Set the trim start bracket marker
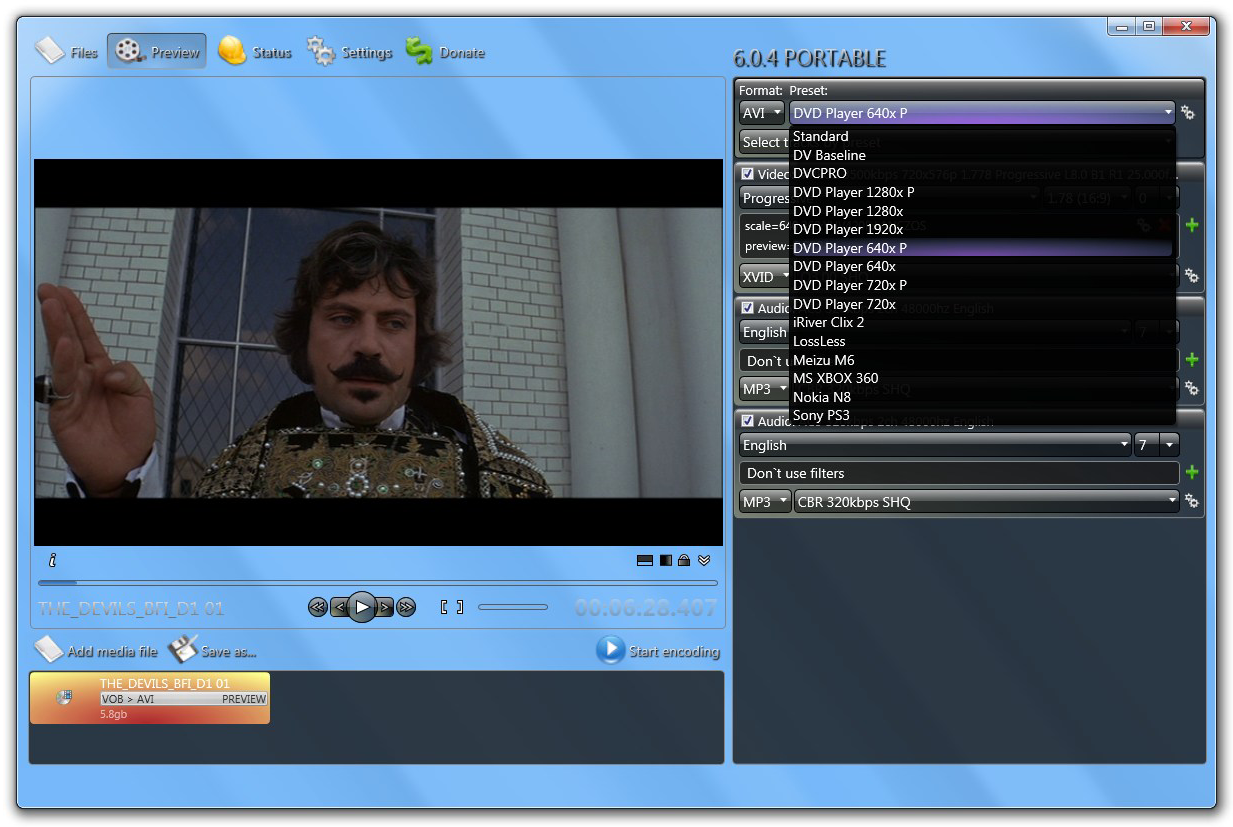The image size is (1233, 827). click(x=444, y=607)
